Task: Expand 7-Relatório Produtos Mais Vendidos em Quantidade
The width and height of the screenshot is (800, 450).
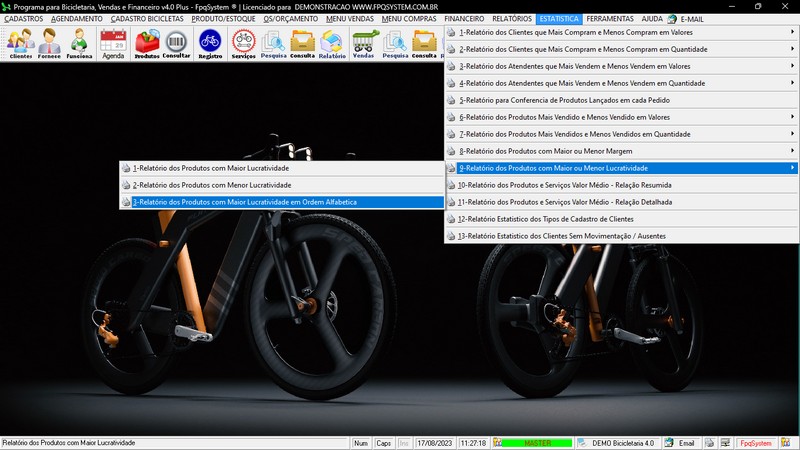Action: coord(621,134)
